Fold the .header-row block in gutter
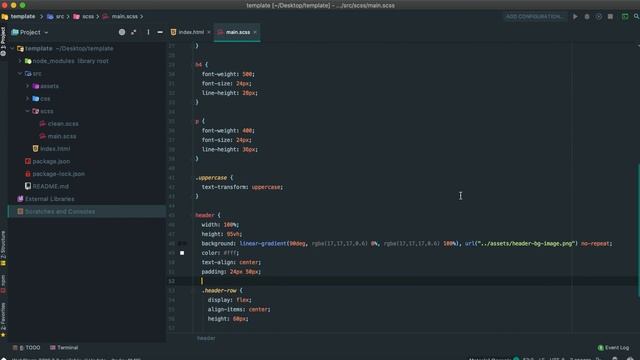Viewport: 640px width, 360px height. pos(192,291)
